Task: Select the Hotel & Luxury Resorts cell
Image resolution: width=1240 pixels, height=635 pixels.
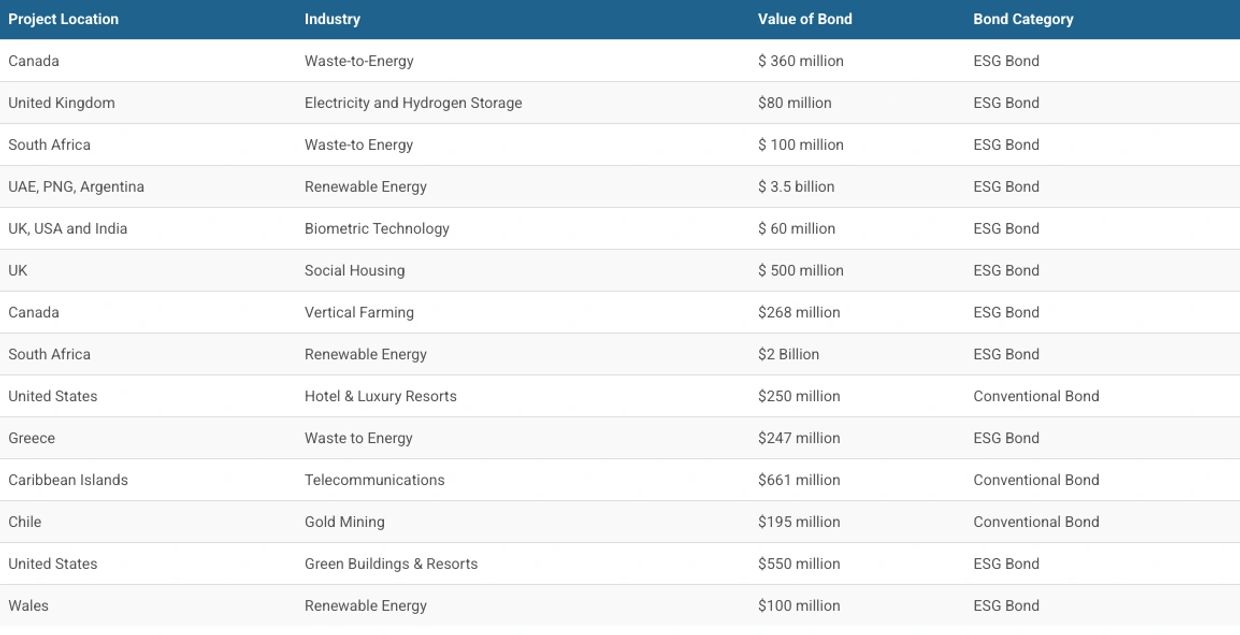Action: pos(380,397)
